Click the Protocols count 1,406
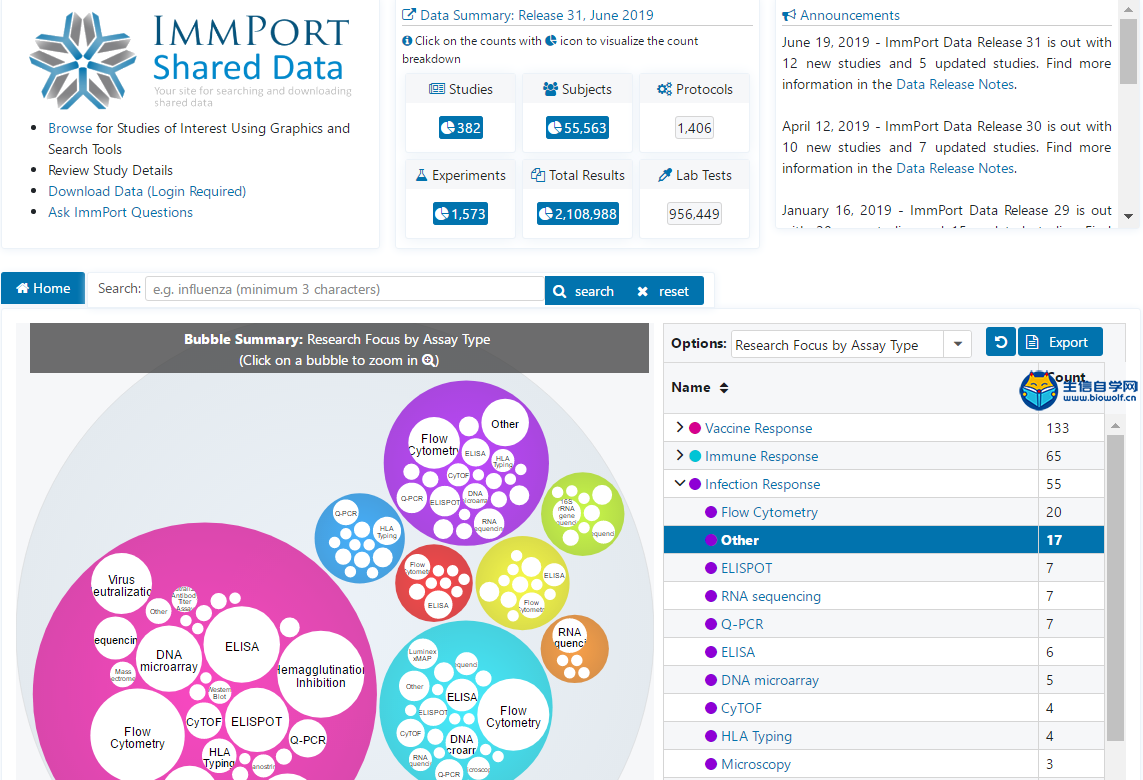Viewport: 1143px width, 780px height. pyautogui.click(x=694, y=128)
